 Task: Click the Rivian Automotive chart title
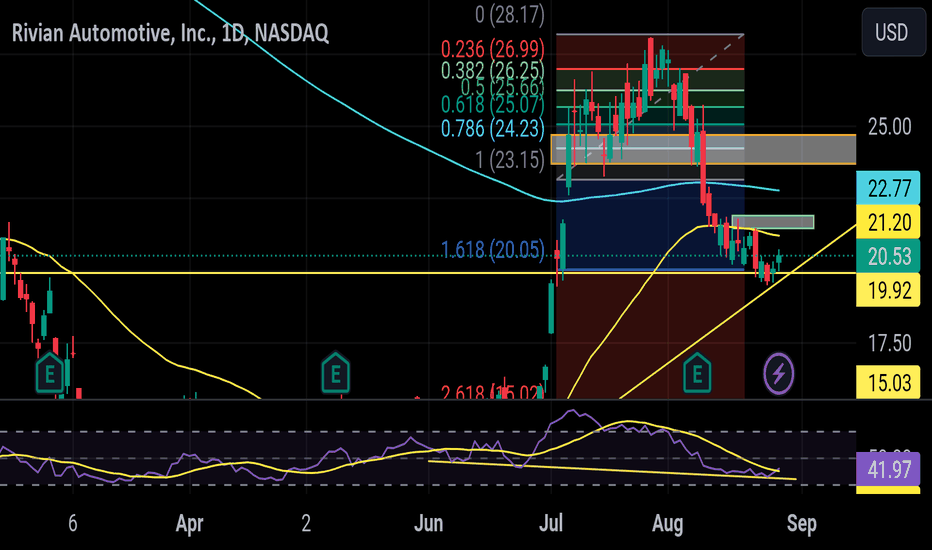click(170, 33)
